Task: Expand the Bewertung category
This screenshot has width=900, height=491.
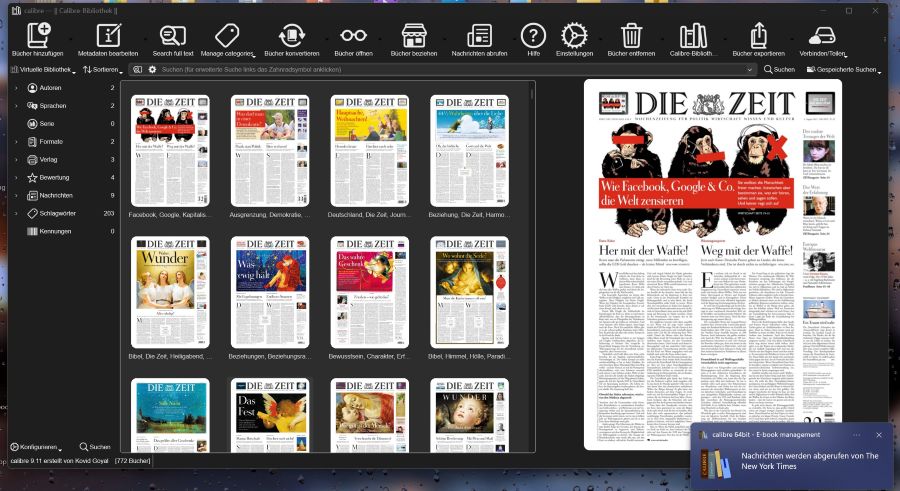Action: [16, 177]
